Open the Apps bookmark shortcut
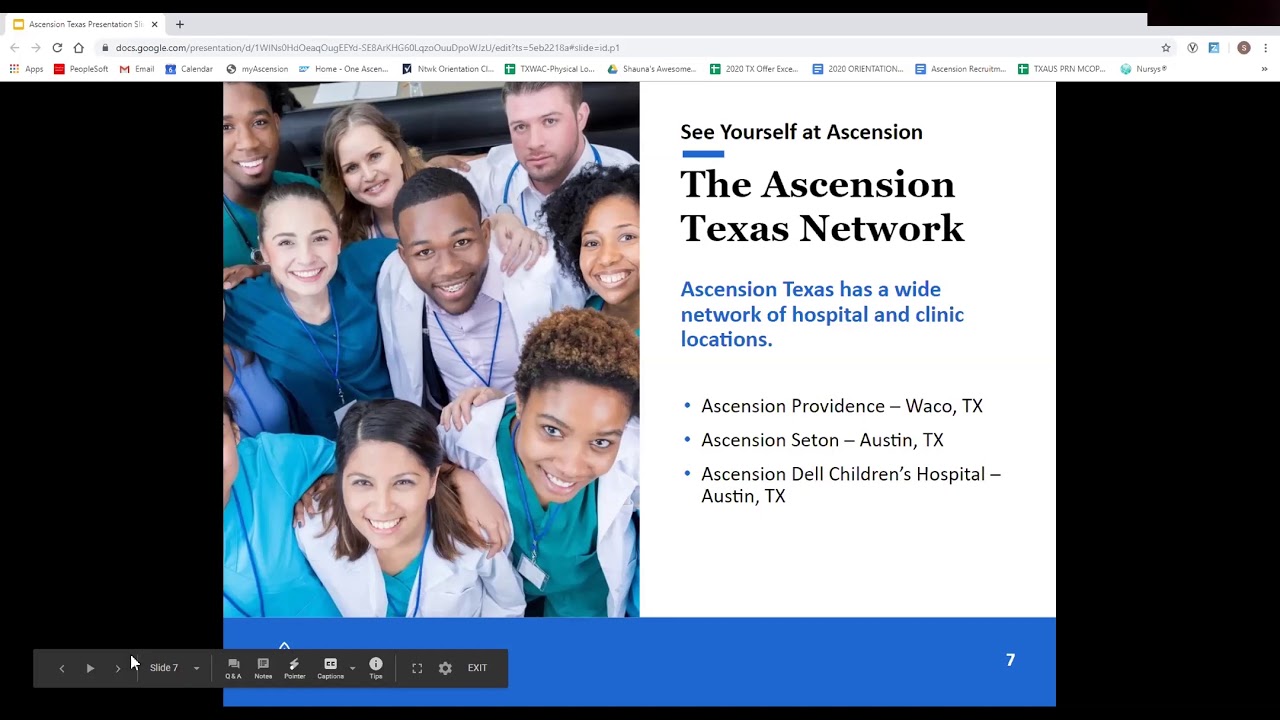Screen dimensions: 1280x720 tap(27, 69)
